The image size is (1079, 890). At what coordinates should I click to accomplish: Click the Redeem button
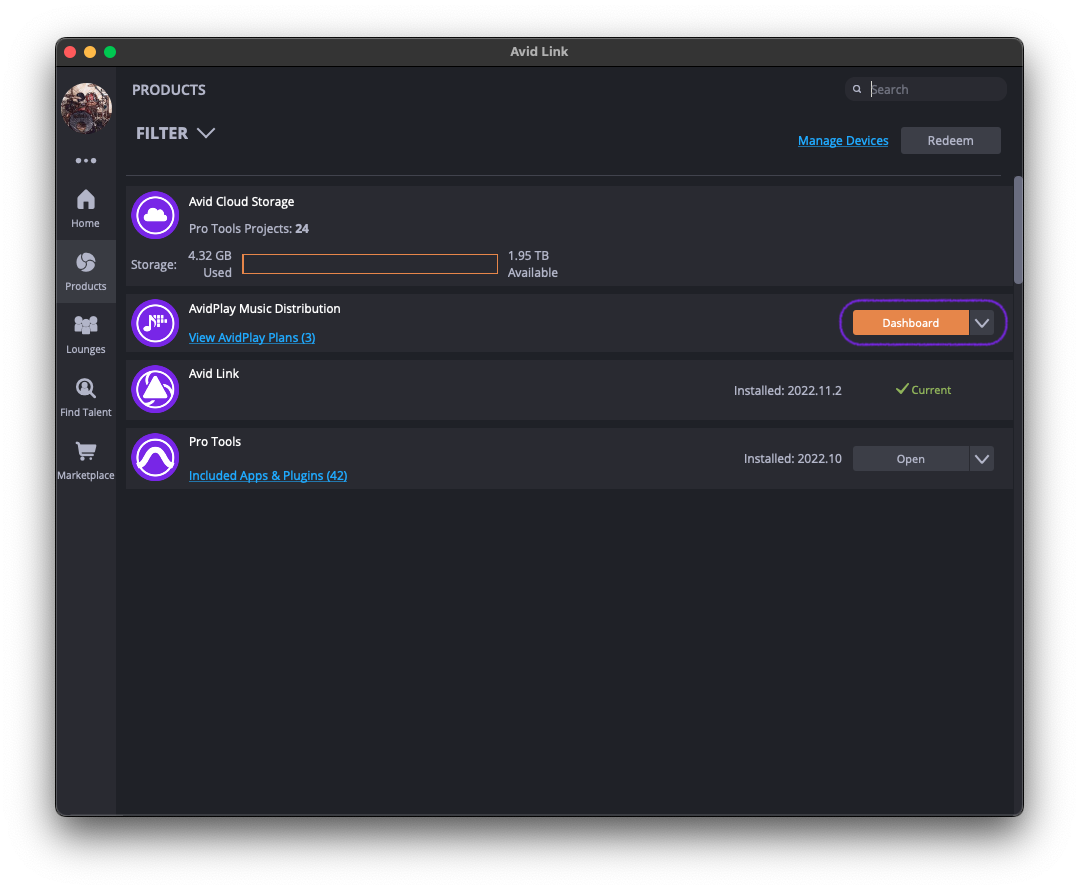[950, 140]
